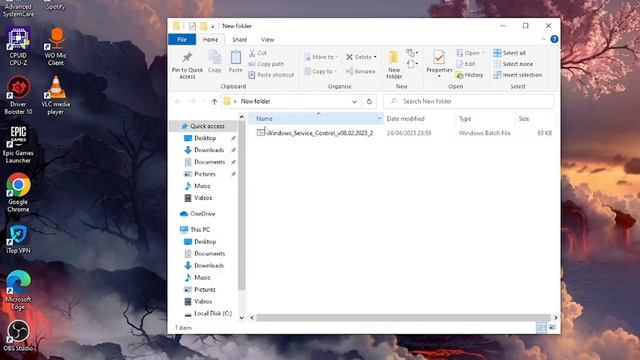640x360 pixels.
Task: Open Explorer Help question mark icon
Action: coord(554,39)
